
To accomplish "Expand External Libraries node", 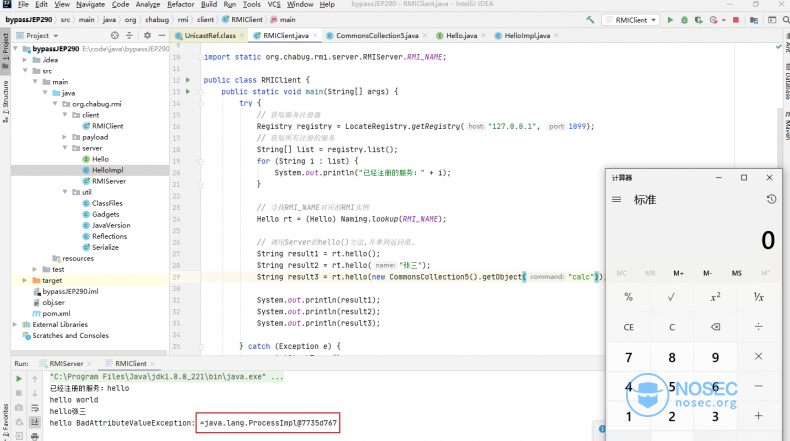I will 15,325.
